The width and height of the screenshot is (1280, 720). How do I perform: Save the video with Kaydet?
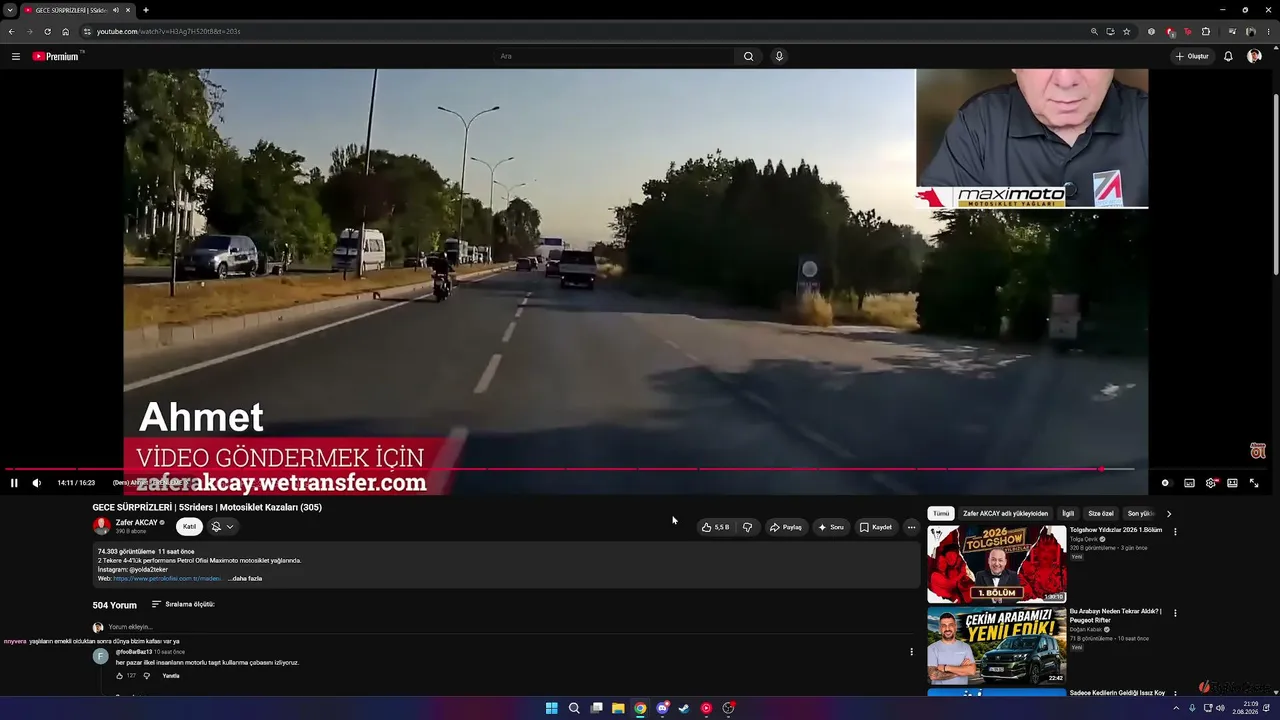[876, 527]
